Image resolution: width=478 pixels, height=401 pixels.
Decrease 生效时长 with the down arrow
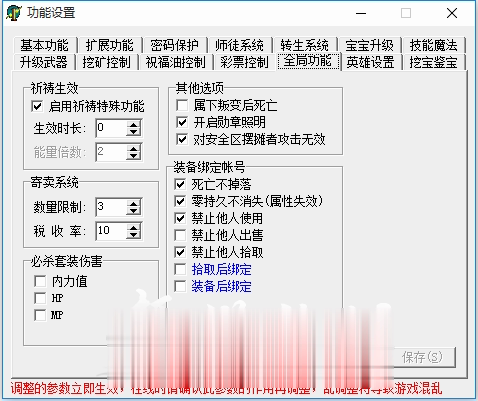click(134, 132)
